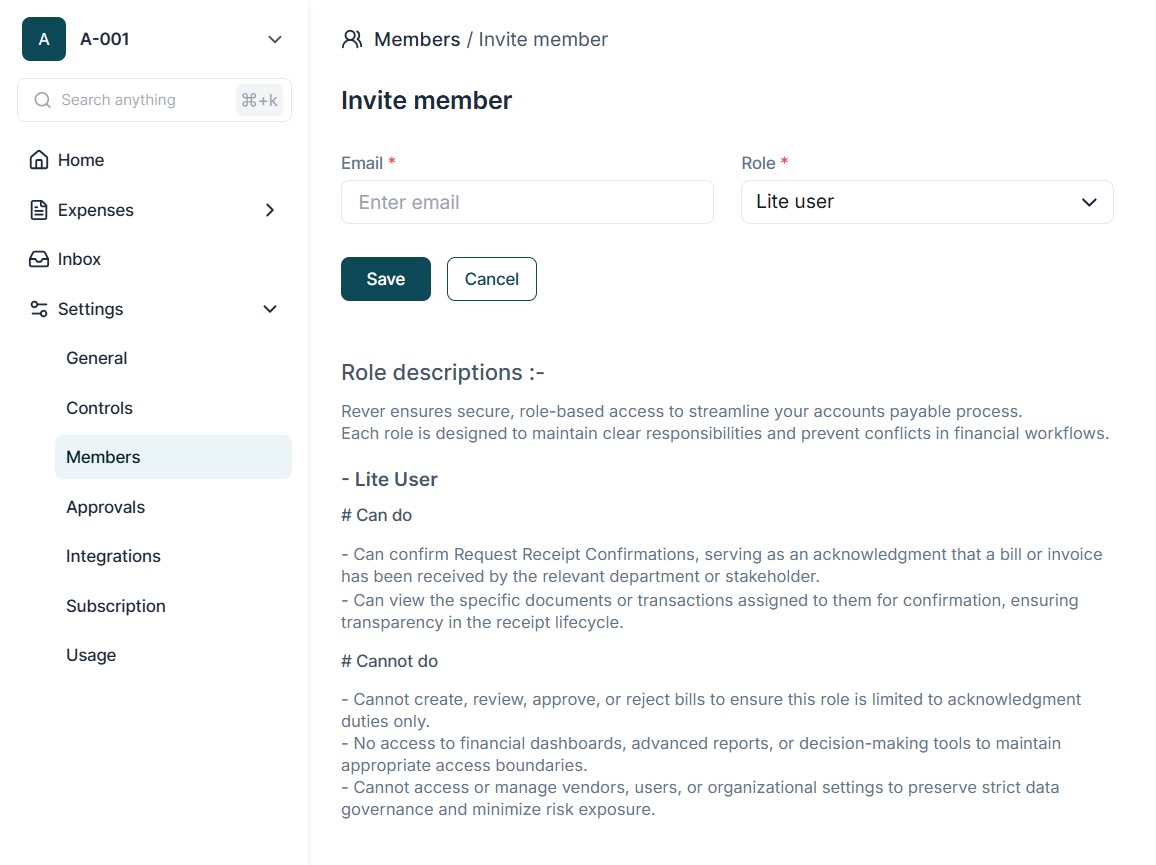The height and width of the screenshot is (865, 1156).
Task: Click the Expenses document icon
Action: click(x=39, y=210)
